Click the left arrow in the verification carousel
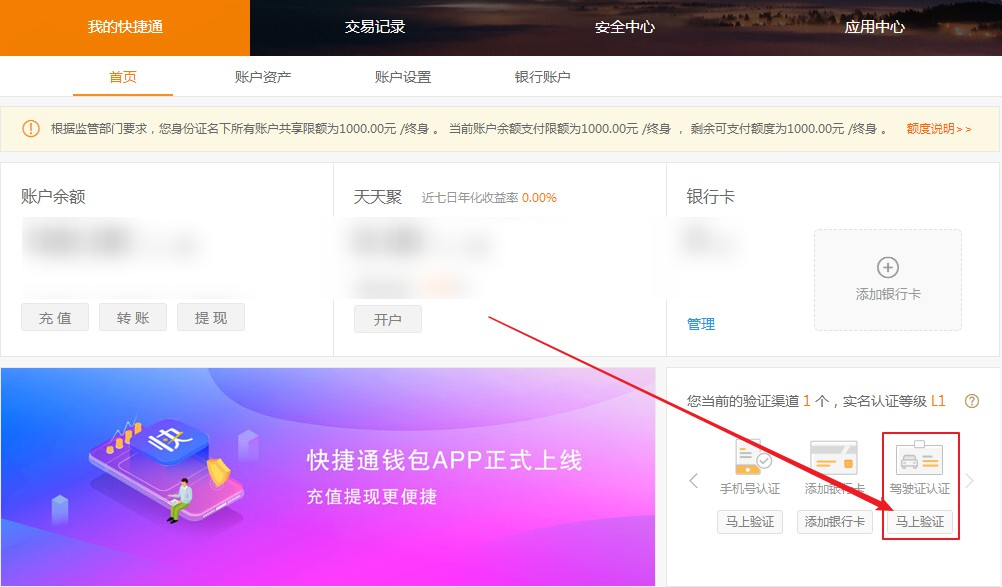1002x587 pixels. (x=694, y=480)
